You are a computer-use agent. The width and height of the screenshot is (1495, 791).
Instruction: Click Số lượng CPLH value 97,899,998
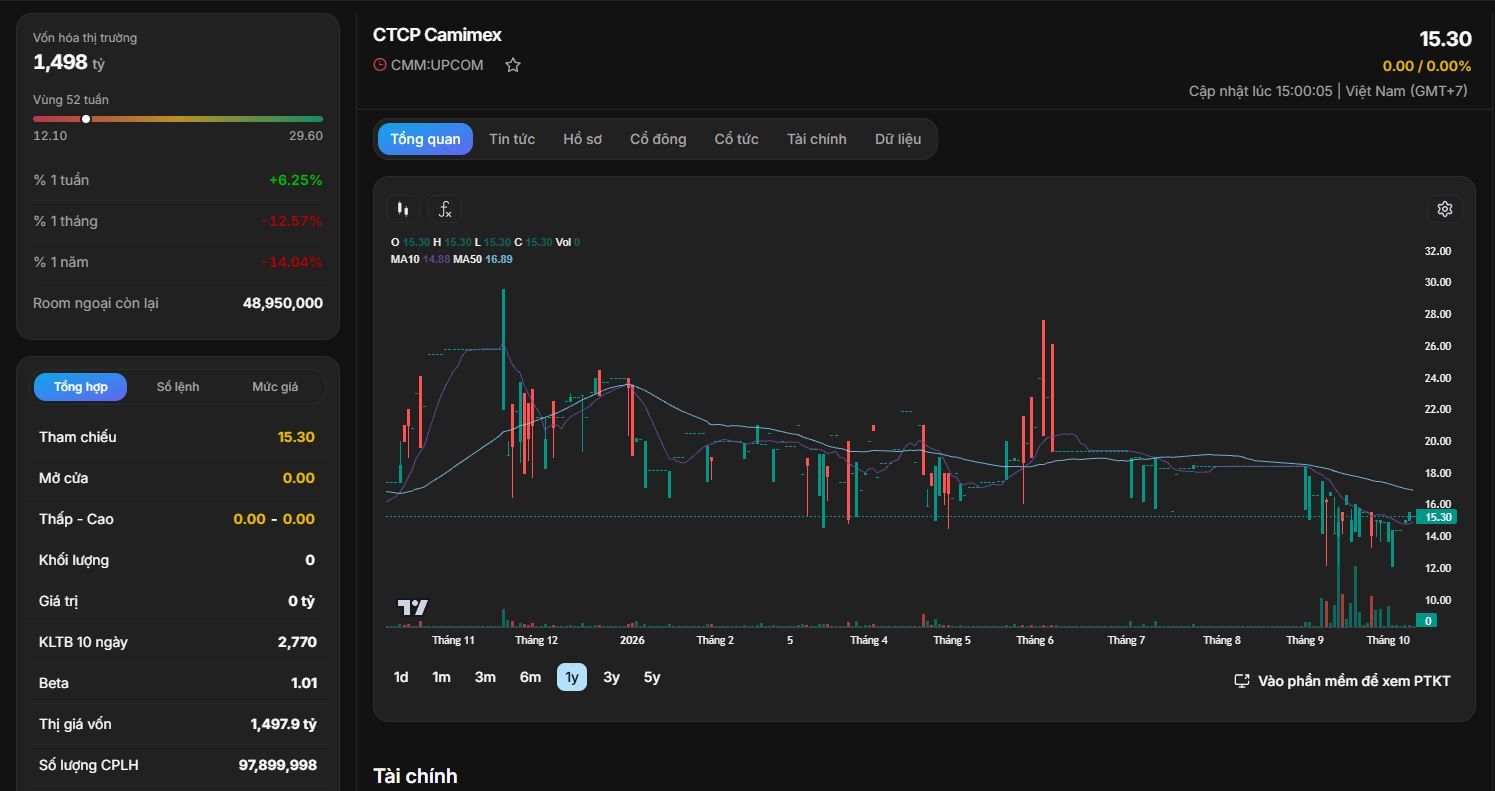278,765
